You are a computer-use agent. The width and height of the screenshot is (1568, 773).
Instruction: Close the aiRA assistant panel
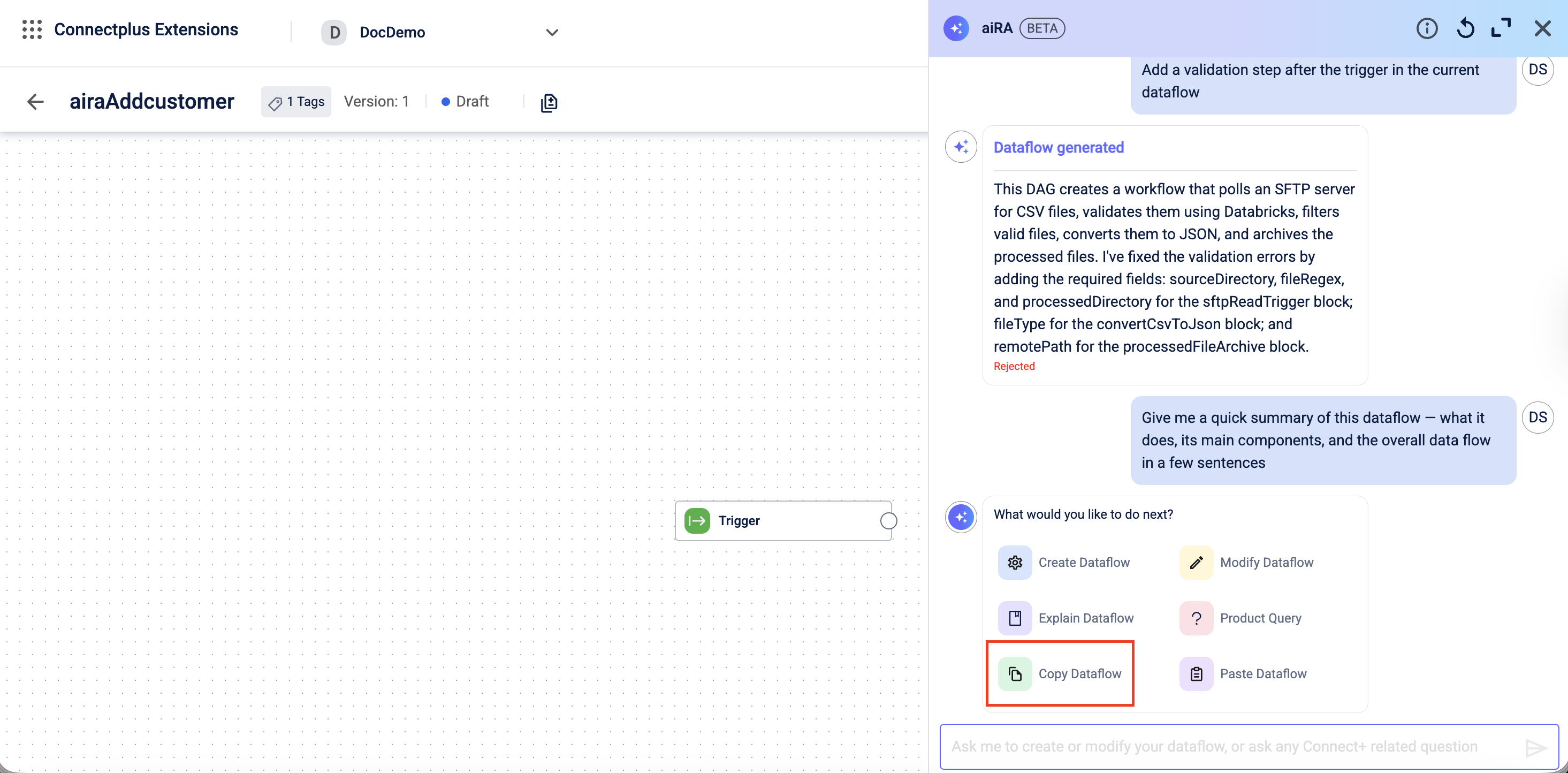pos(1542,28)
